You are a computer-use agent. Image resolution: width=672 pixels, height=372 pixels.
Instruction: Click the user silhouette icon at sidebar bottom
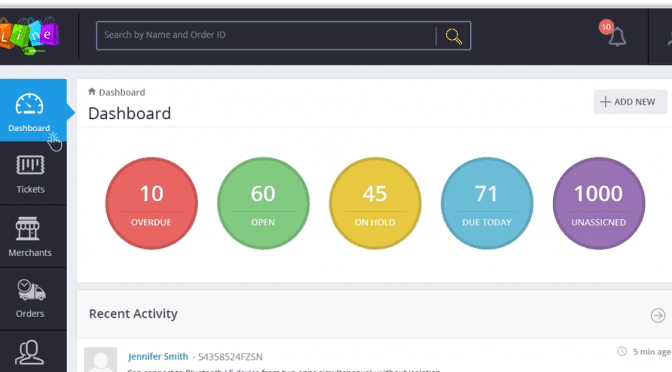[29, 352]
